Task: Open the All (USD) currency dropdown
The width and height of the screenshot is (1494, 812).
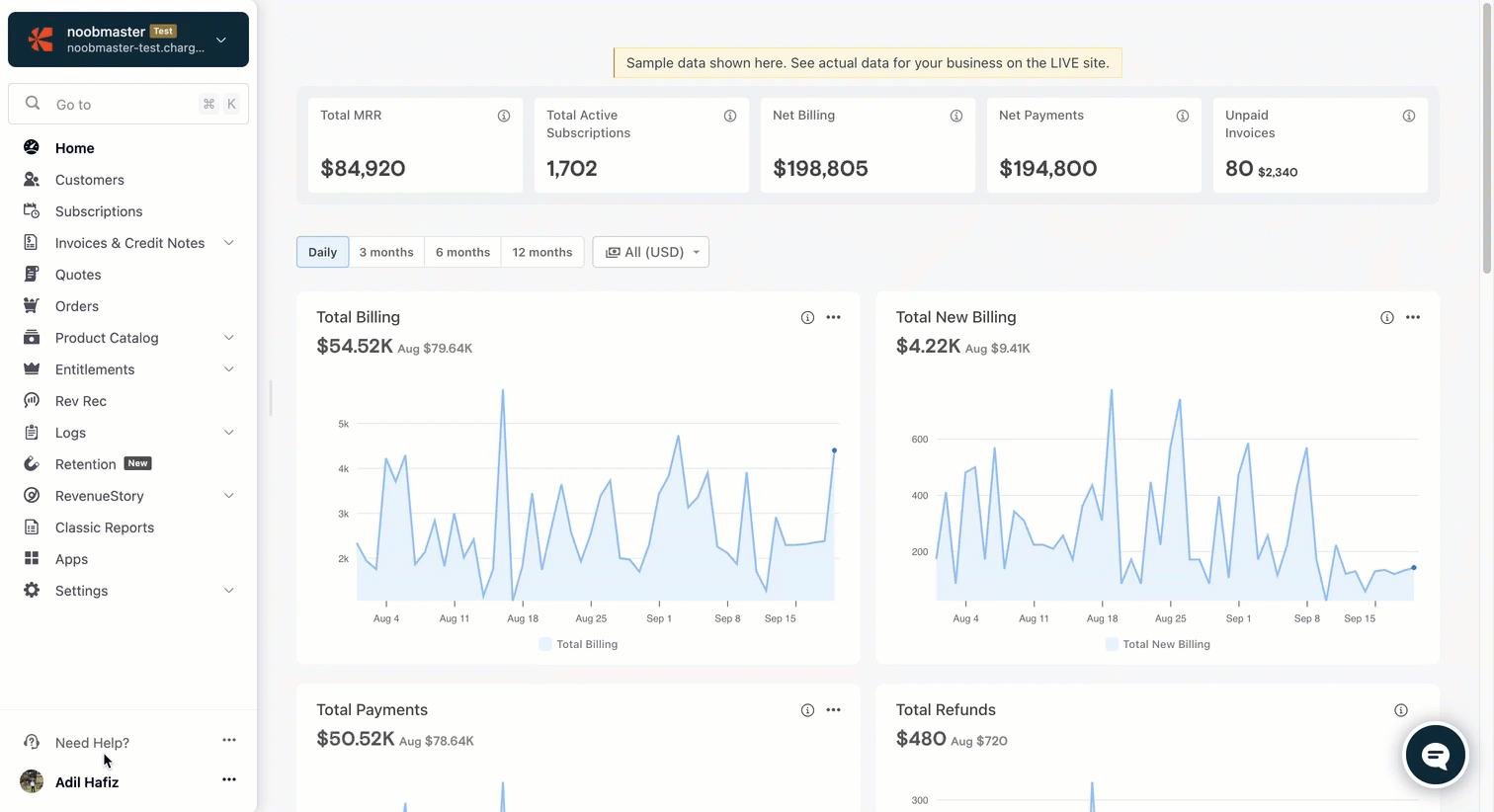Action: (650, 252)
